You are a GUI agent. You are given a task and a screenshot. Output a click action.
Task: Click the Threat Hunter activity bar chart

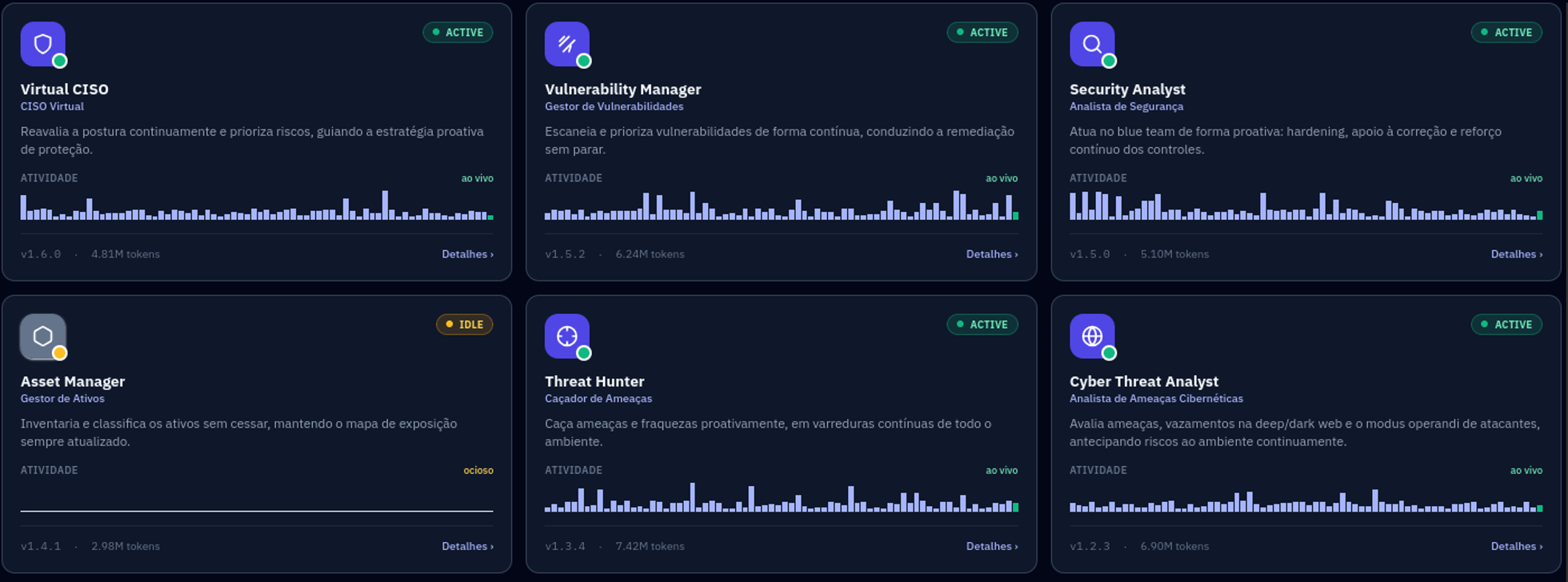pyautogui.click(x=782, y=497)
